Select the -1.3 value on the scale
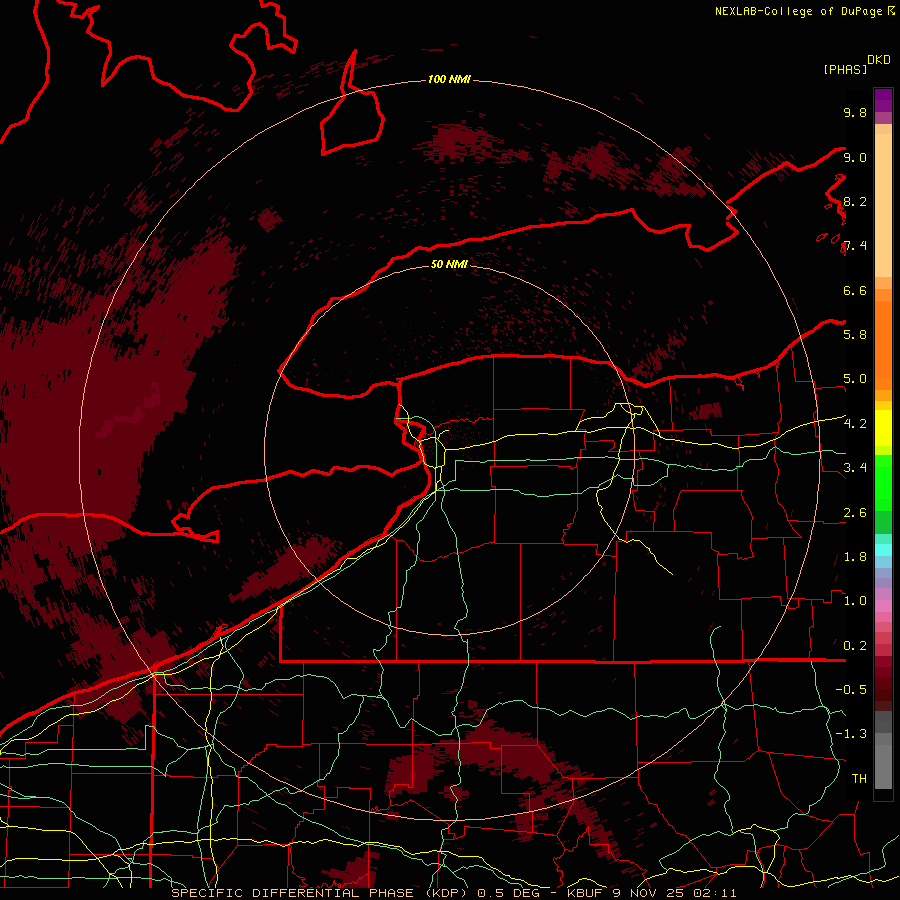This screenshot has height=900, width=900. [x=851, y=734]
